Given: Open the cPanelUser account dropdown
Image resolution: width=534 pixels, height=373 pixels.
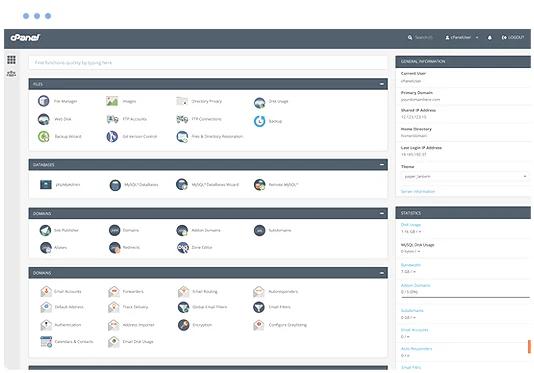Looking at the screenshot, I should point(461,37).
